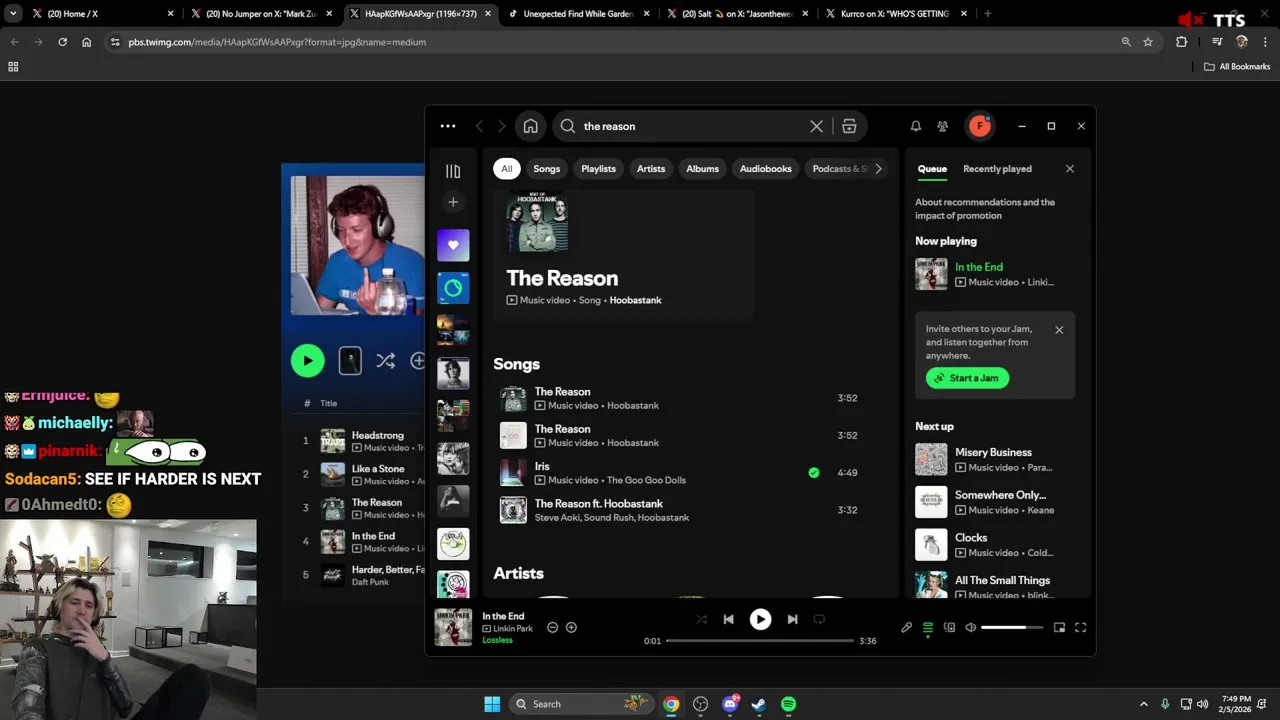Reload the Chrome page

(x=62, y=42)
